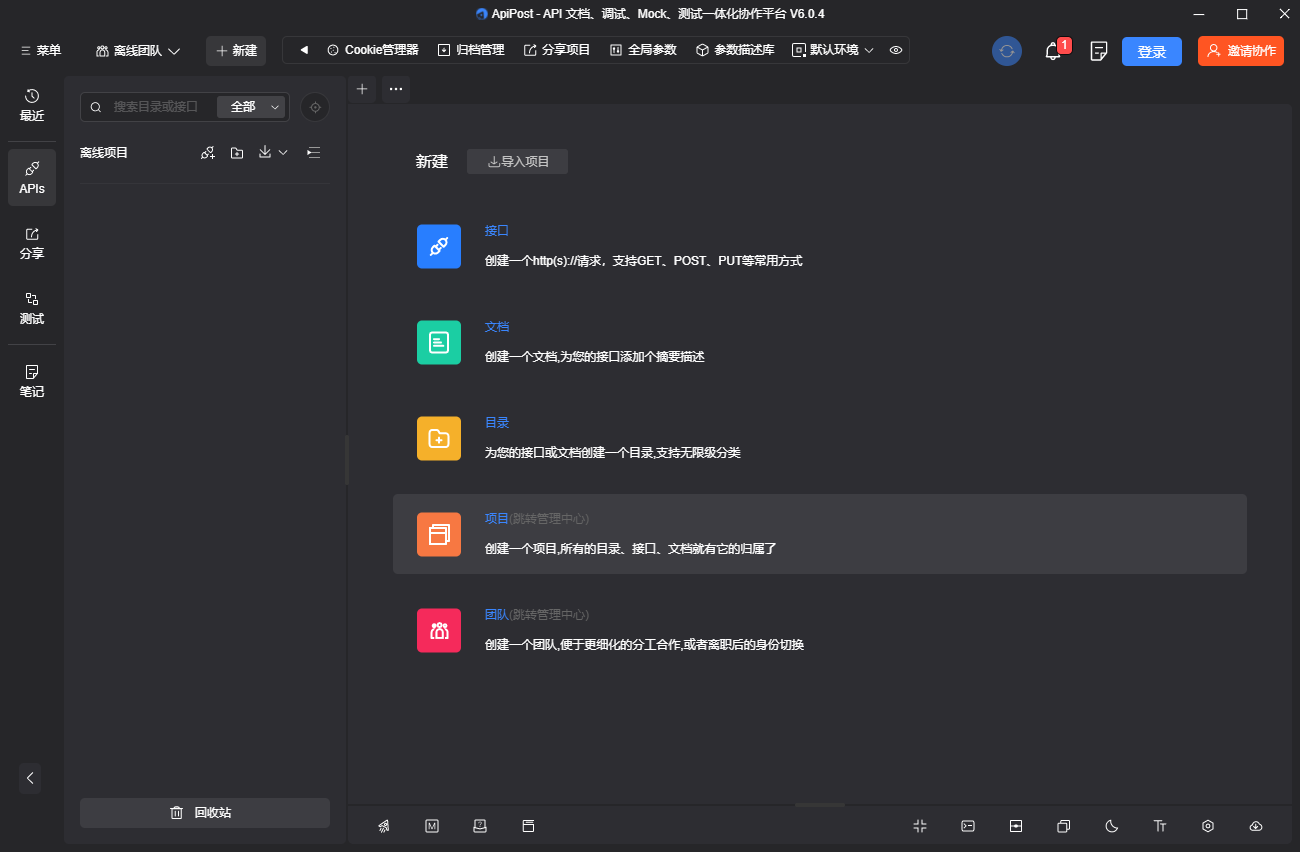Open the 接口 creation link

pos(497,230)
